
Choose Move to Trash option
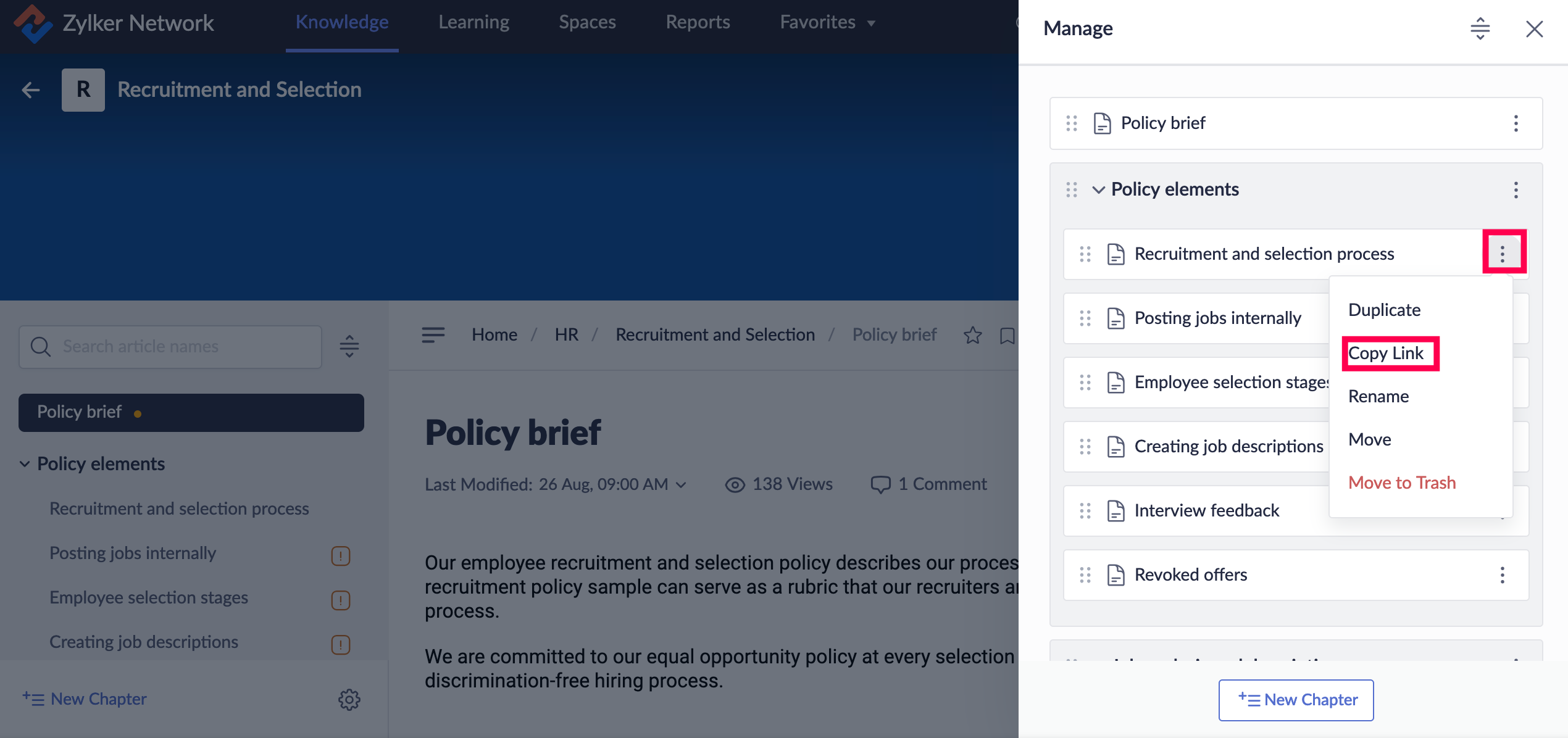point(1401,483)
